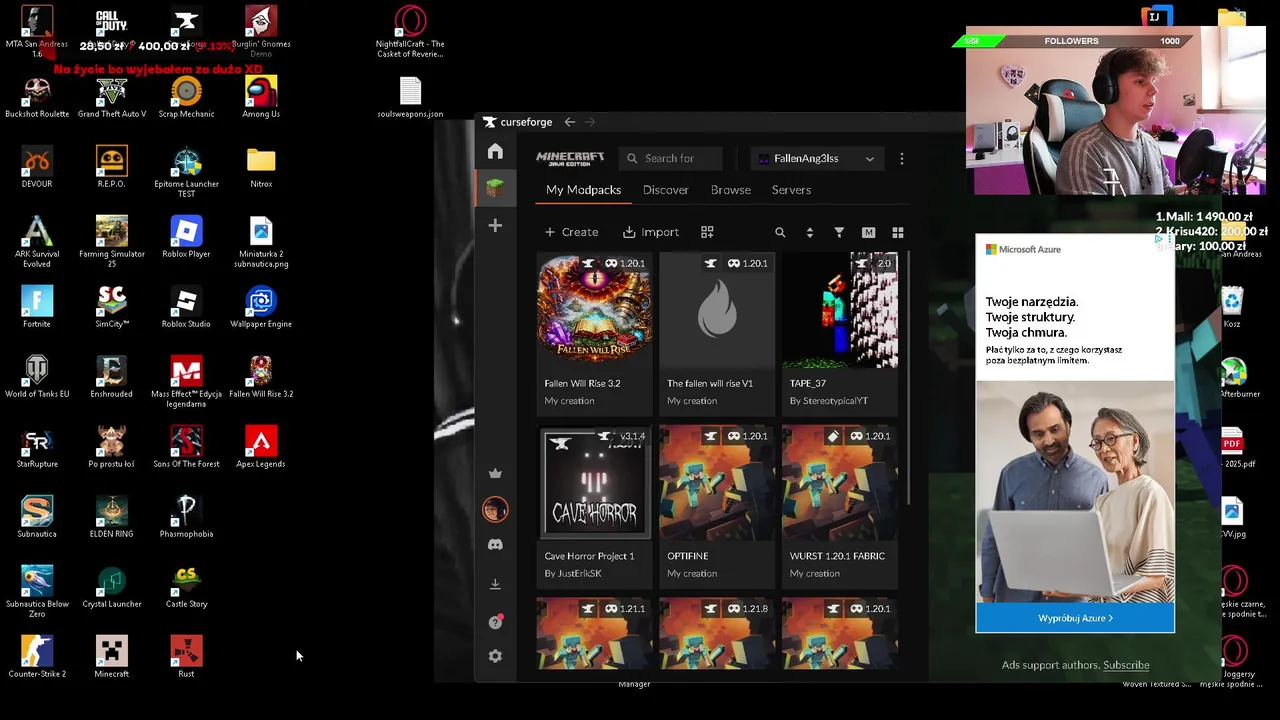This screenshot has width=1280, height=720.
Task: Open Fallen Will Rise 3.2 modpack thumbnail
Action: click(x=594, y=310)
